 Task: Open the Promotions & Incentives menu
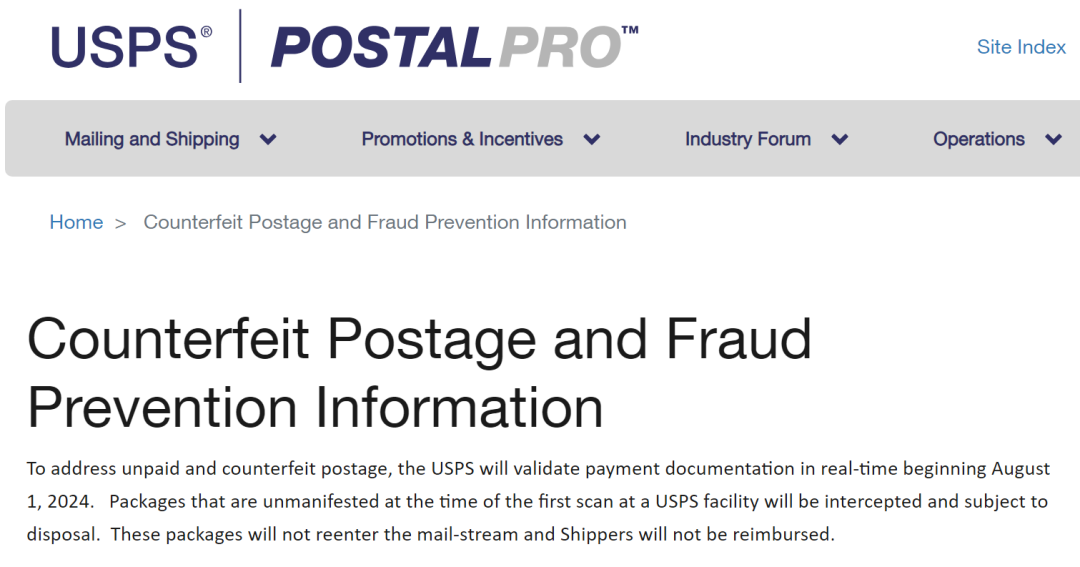(x=462, y=139)
